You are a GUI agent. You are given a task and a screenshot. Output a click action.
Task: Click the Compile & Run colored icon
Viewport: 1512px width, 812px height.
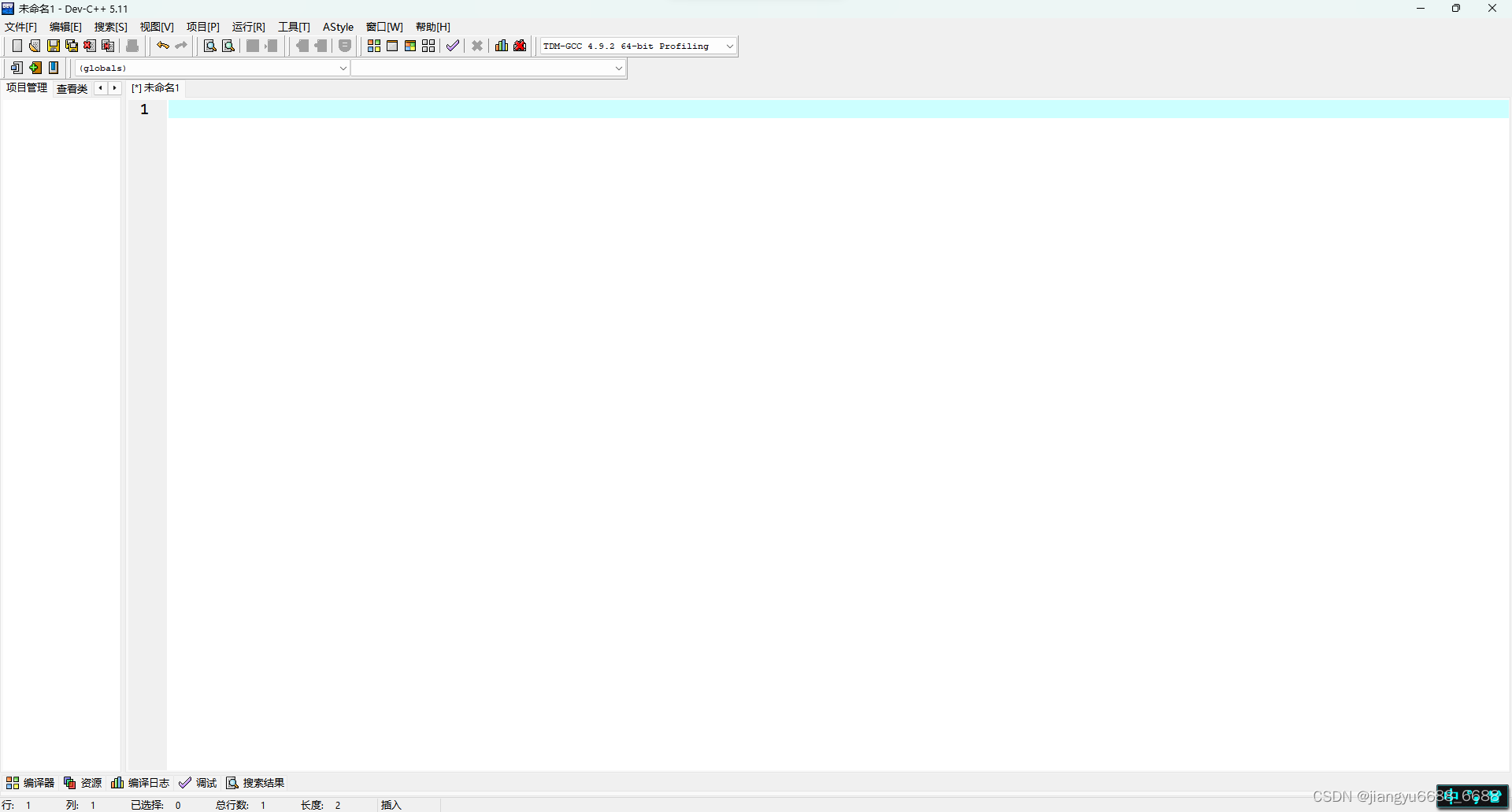tap(410, 46)
